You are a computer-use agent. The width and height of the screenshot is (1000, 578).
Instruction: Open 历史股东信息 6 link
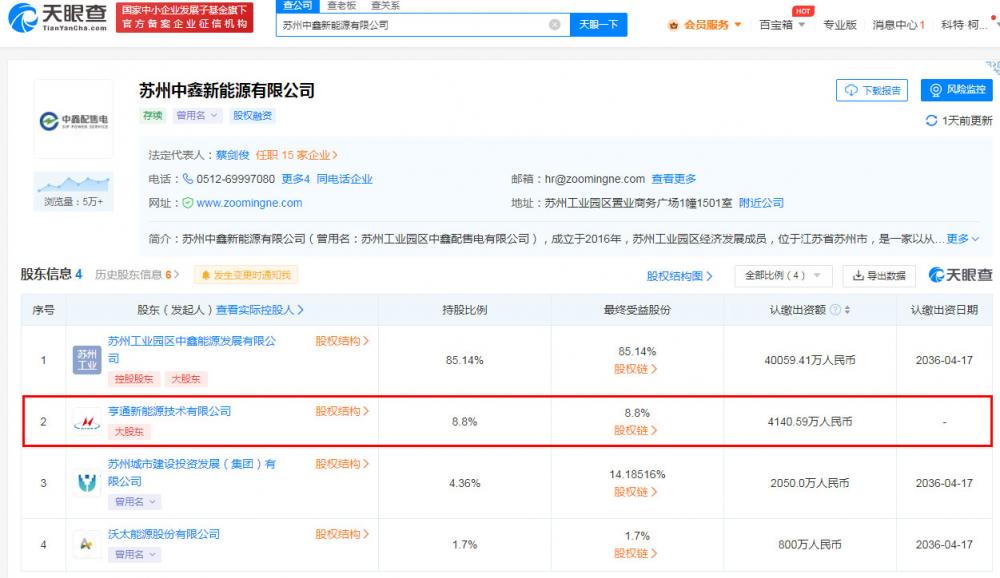pos(137,274)
